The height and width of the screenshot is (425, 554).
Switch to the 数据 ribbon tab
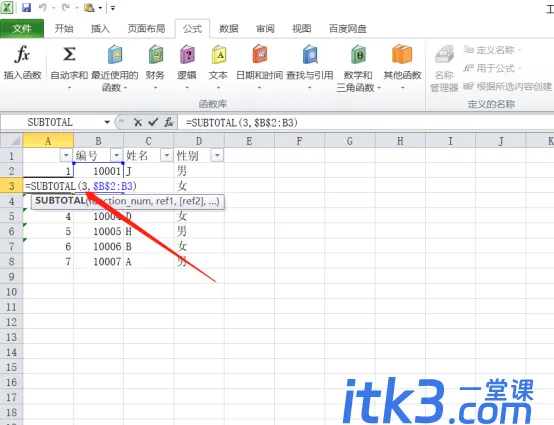pyautogui.click(x=229, y=29)
